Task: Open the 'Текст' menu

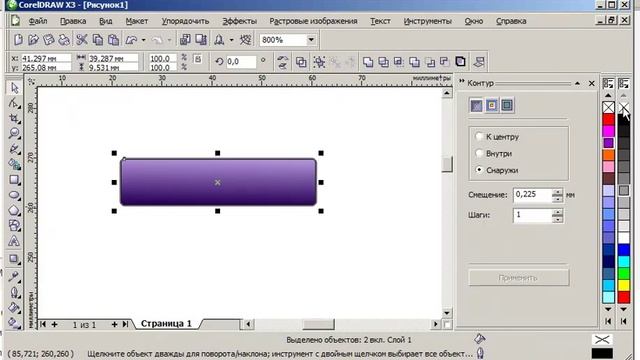Action: (x=380, y=21)
